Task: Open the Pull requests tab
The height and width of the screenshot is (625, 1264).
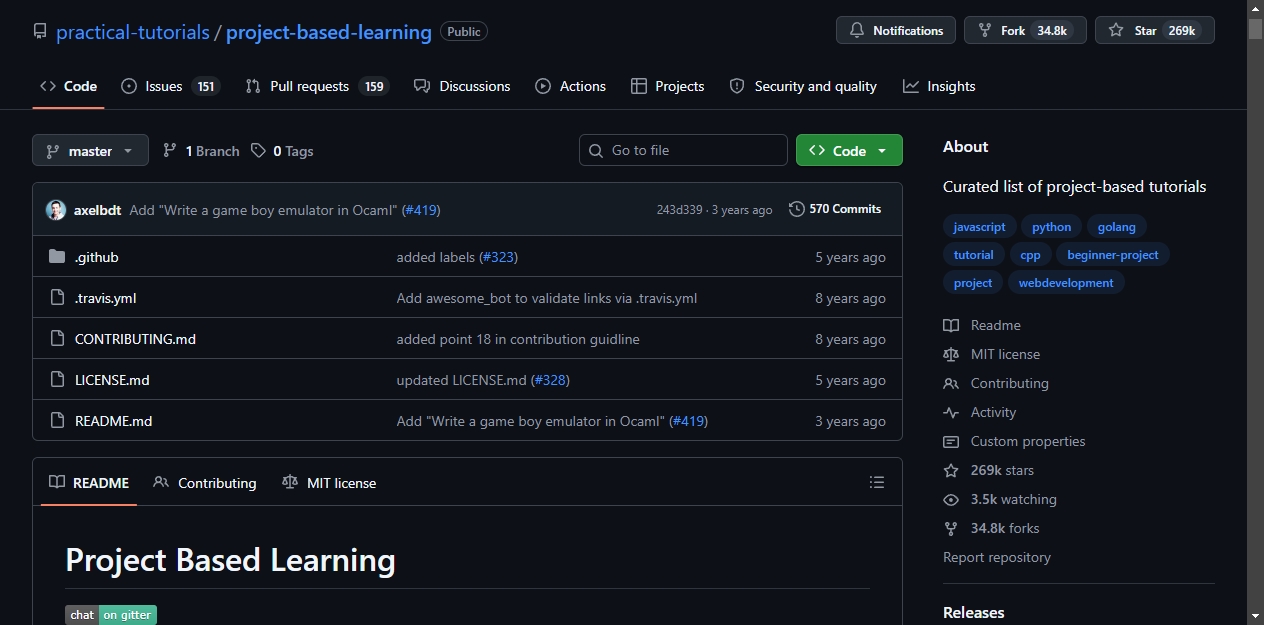Action: (317, 86)
